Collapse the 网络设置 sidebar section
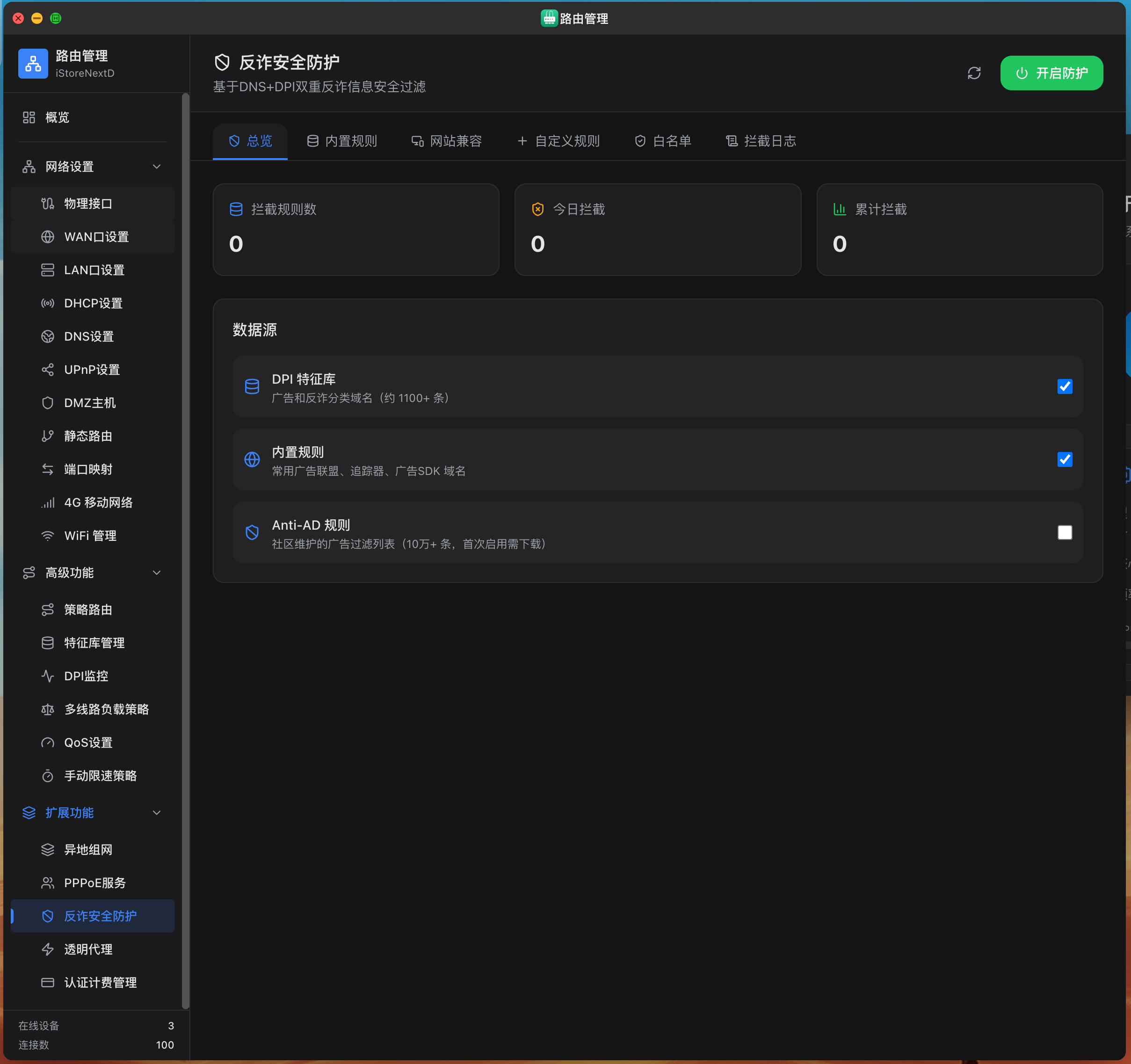Viewport: 1131px width, 1064px height. tap(156, 167)
